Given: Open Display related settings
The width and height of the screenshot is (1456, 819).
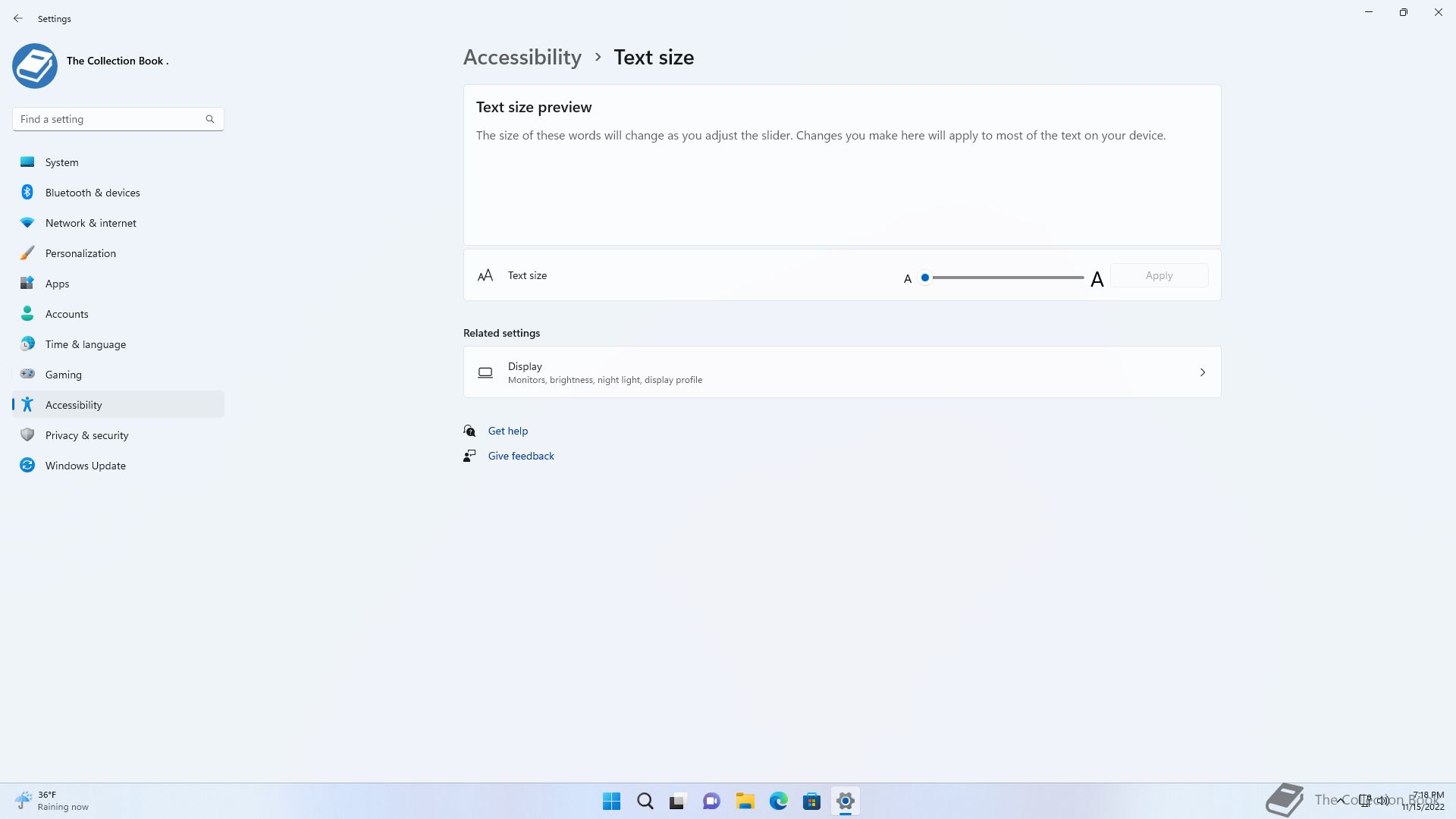Looking at the screenshot, I should click(842, 372).
